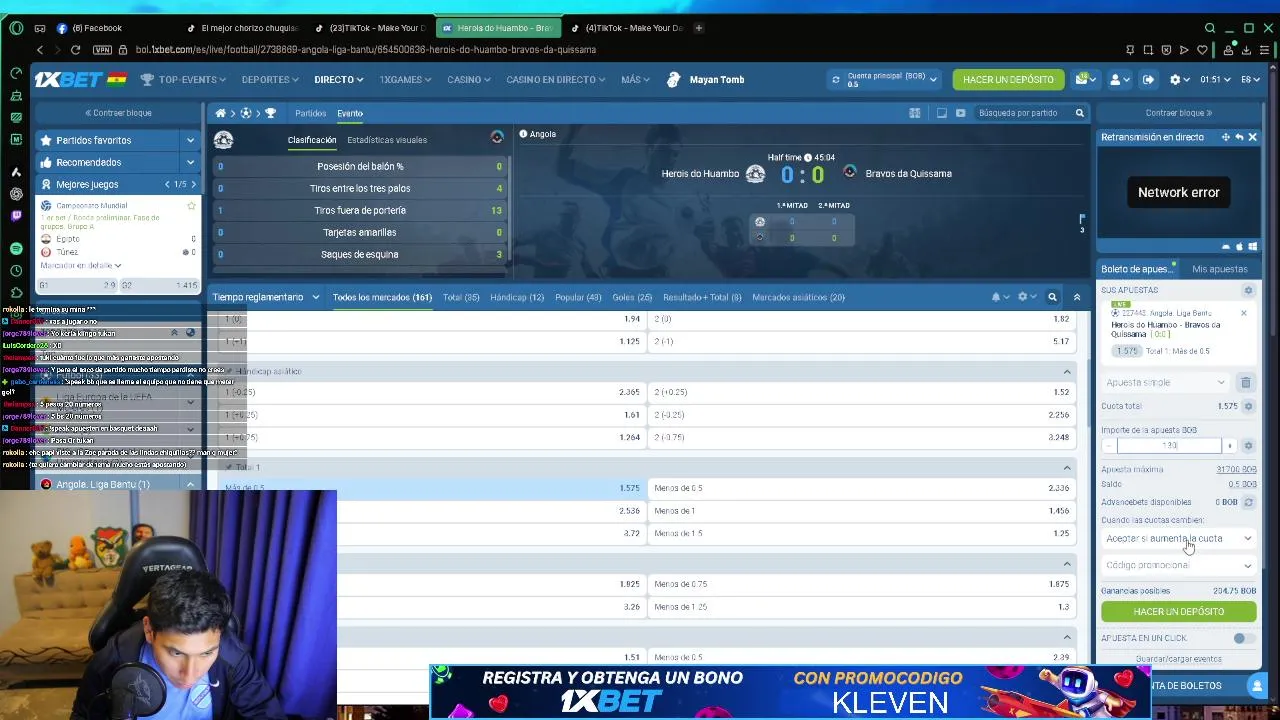The height and width of the screenshot is (720, 1280).
Task: Collapse Angola. Liga Bantu section
Action: pos(190,484)
